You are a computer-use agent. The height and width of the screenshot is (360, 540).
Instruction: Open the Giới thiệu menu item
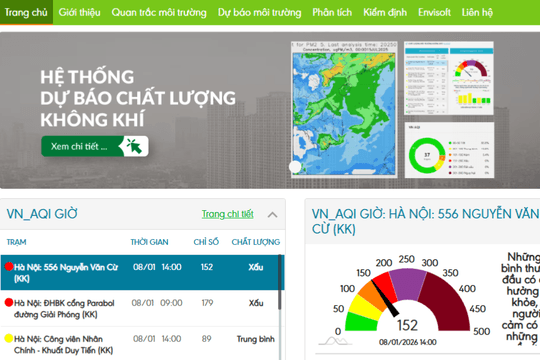(80, 12)
